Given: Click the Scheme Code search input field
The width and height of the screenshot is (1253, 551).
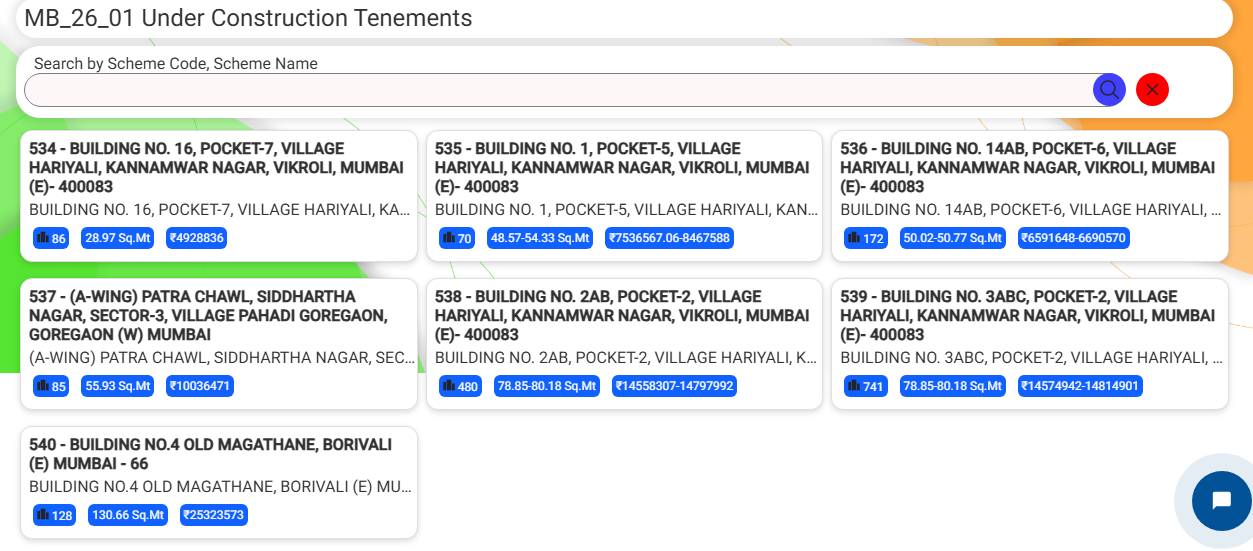Looking at the screenshot, I should [x=557, y=90].
